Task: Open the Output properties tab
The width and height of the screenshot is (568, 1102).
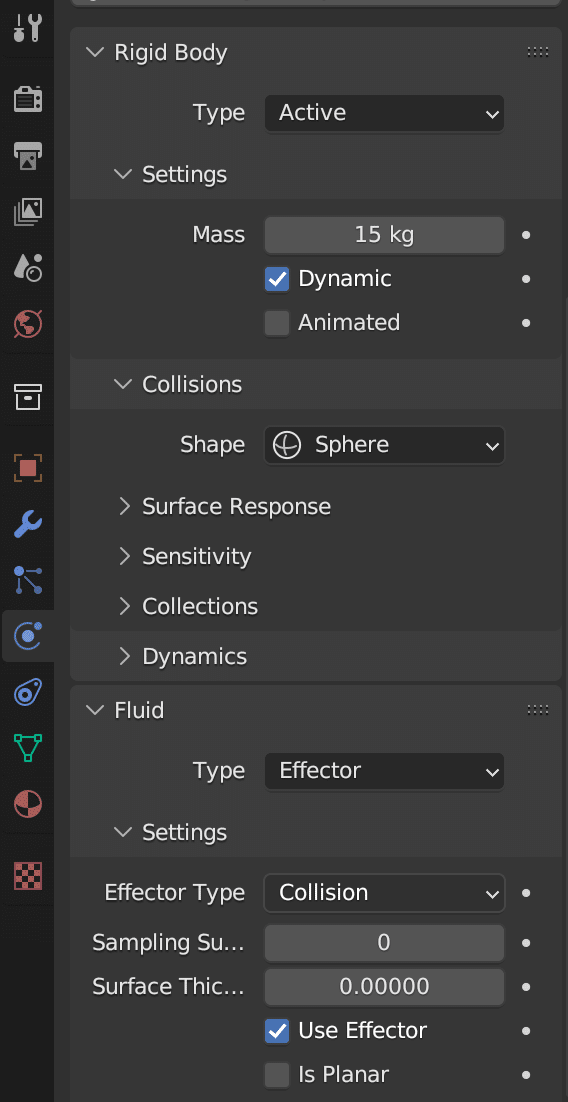Action: [x=28, y=155]
